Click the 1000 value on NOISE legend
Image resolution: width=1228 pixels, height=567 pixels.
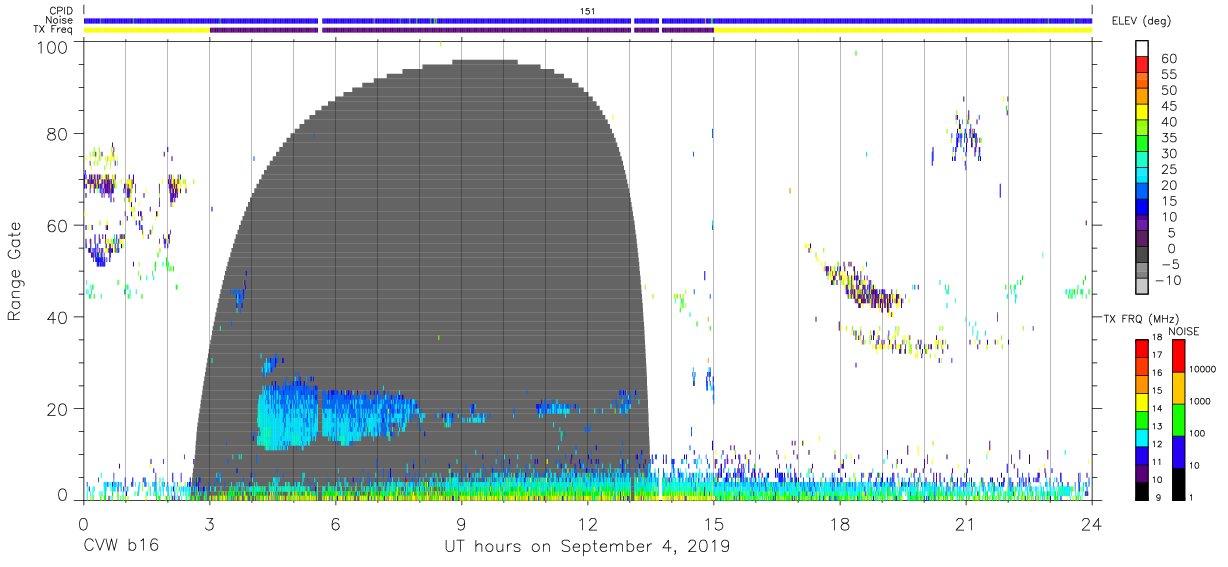1199,401
